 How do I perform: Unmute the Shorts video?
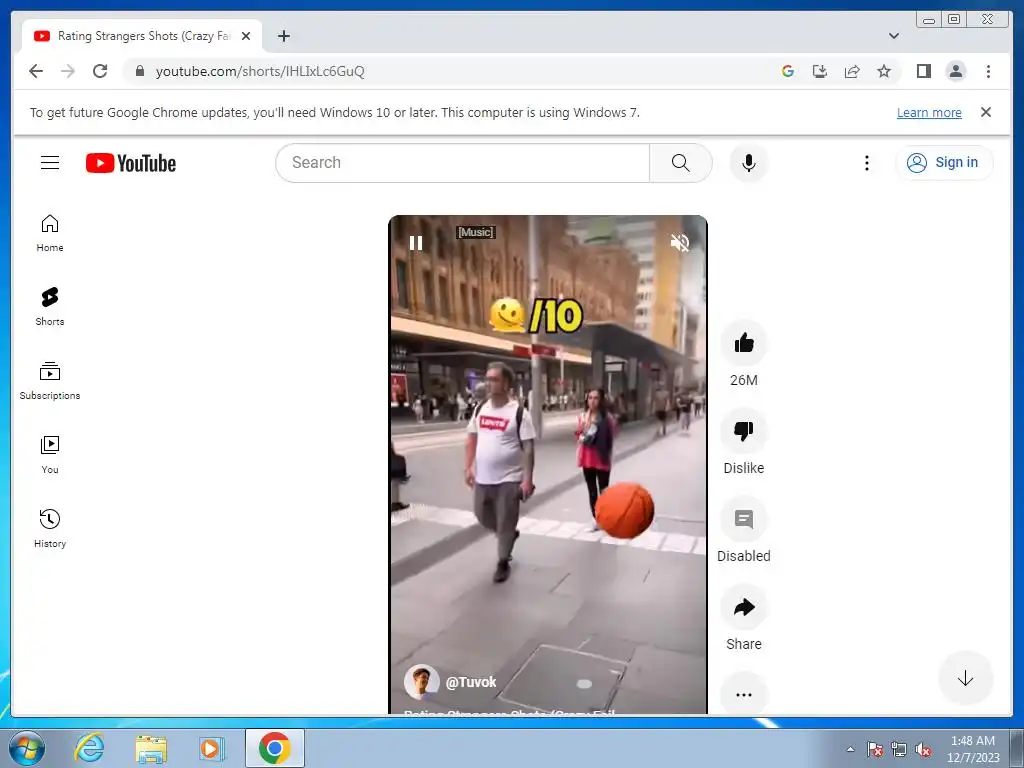coord(680,243)
